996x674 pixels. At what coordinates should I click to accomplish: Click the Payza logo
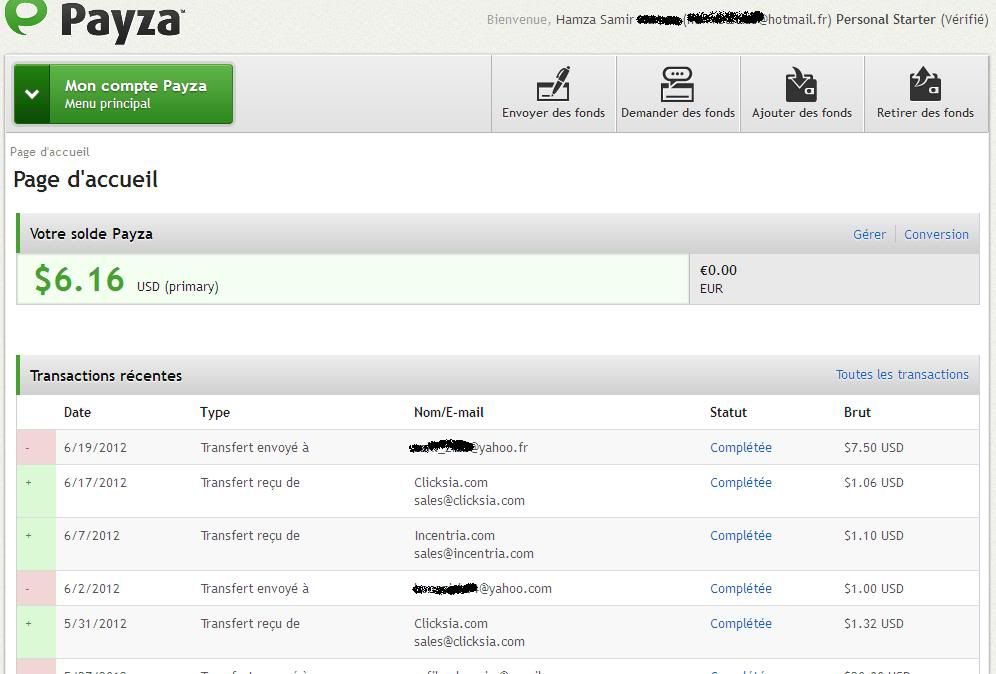(x=94, y=20)
